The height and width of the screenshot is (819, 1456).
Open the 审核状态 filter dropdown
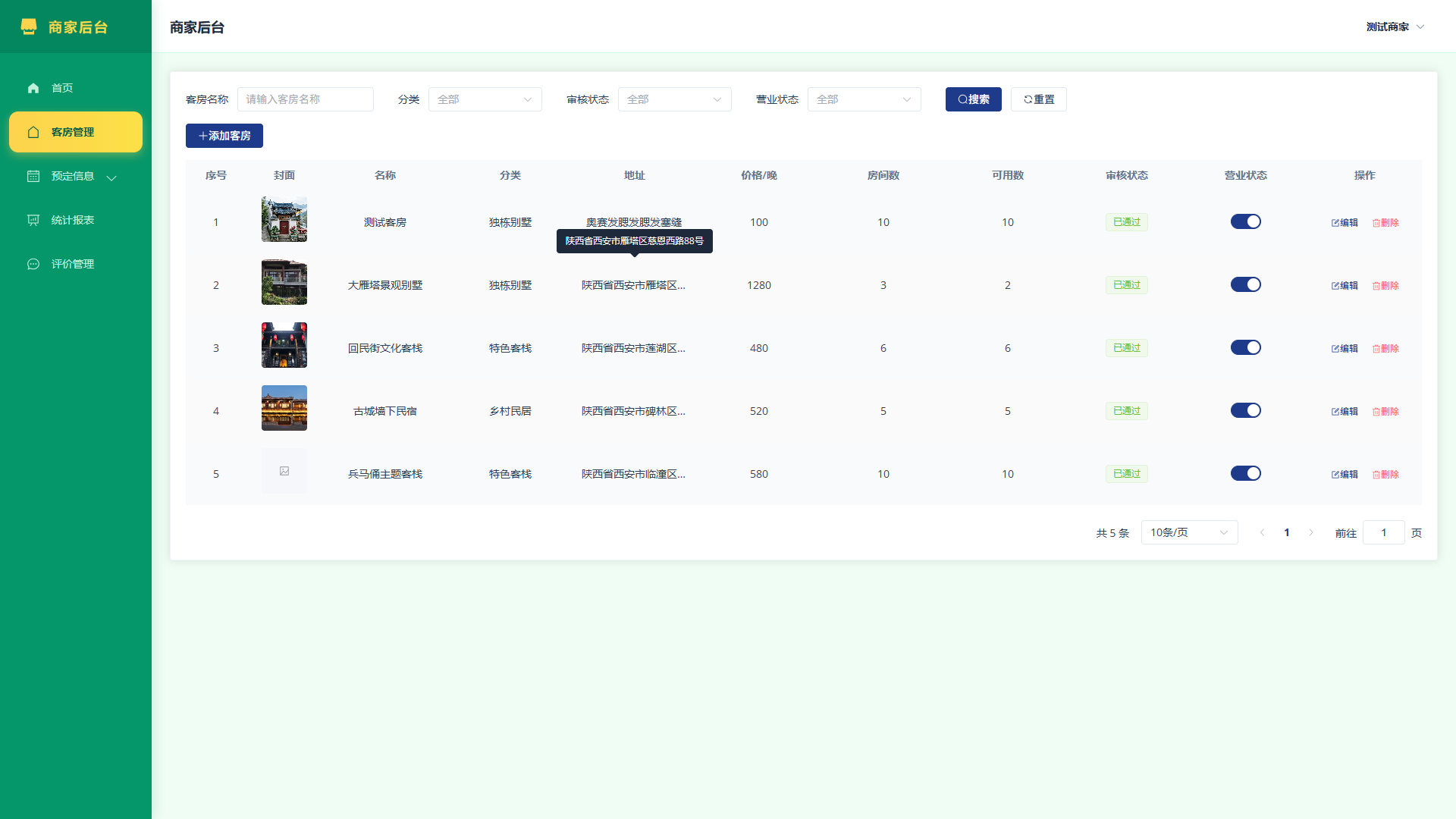pos(675,99)
